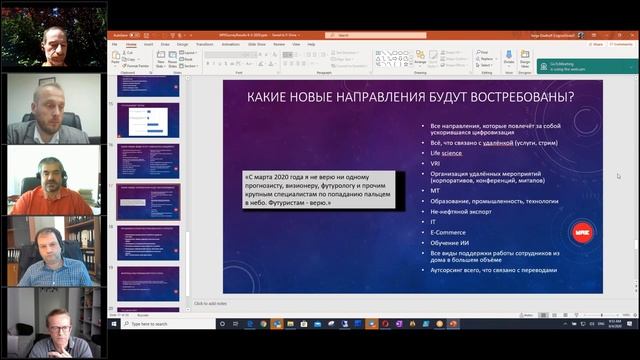Click the bullet text "Life science"
This screenshot has width=640, height=360.
point(446,153)
